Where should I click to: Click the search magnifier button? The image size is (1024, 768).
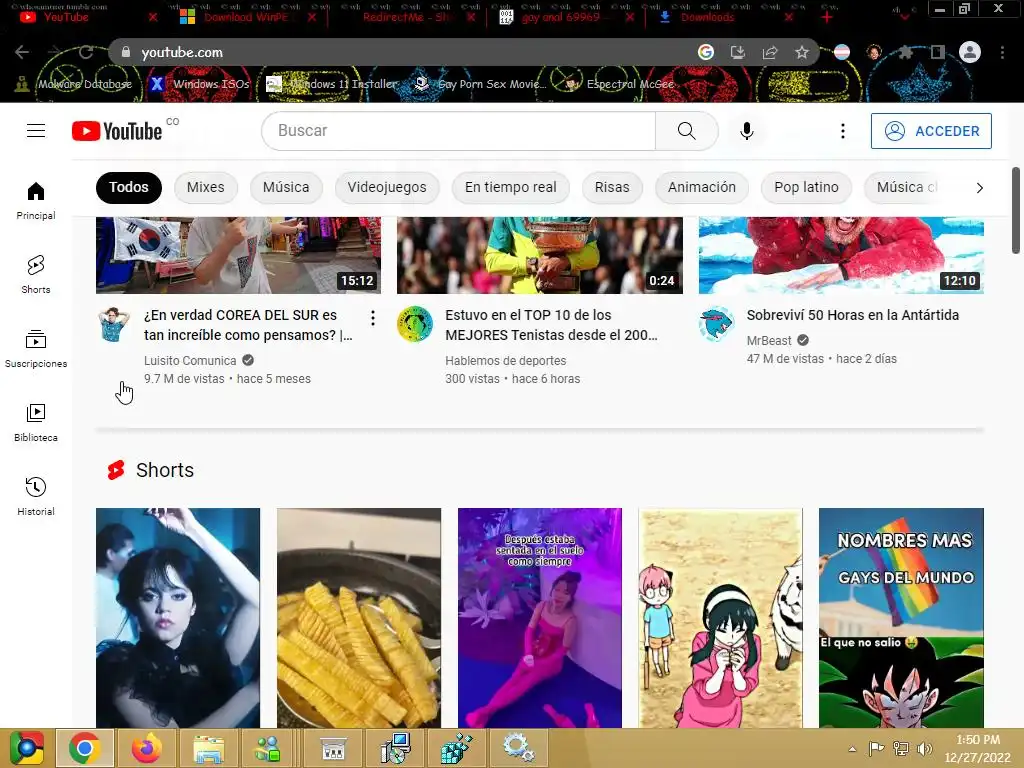pyautogui.click(x=686, y=131)
